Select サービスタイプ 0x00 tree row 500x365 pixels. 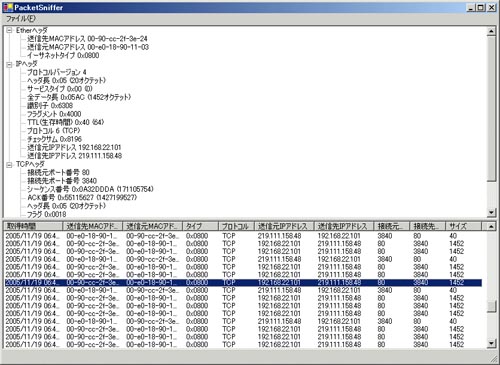(60, 89)
